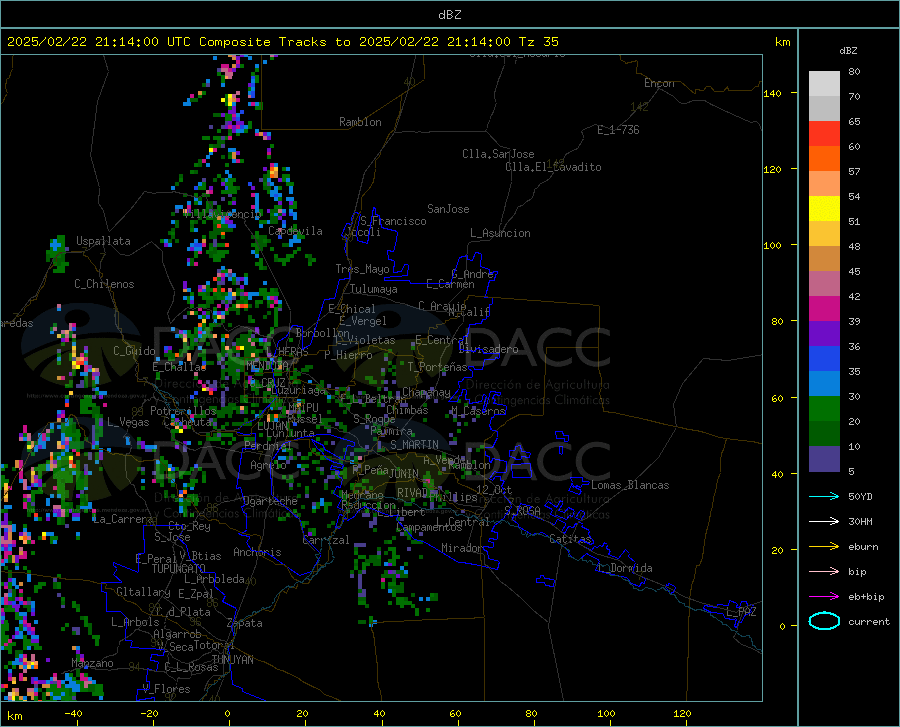Select the light gray 70 dBZ swatch

(x=824, y=84)
